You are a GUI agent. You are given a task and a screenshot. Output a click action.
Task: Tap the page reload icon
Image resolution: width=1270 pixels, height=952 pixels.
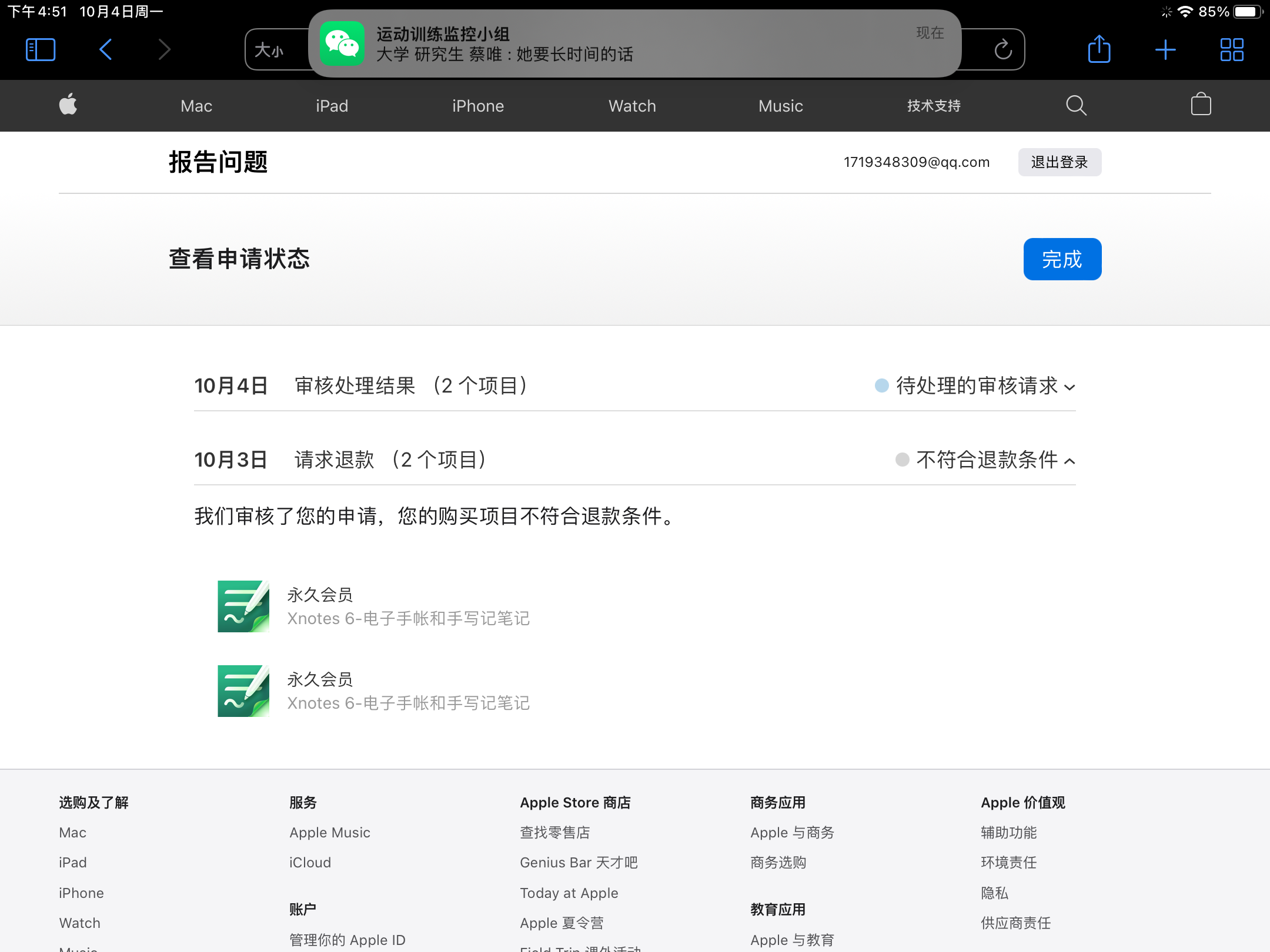(x=1003, y=49)
